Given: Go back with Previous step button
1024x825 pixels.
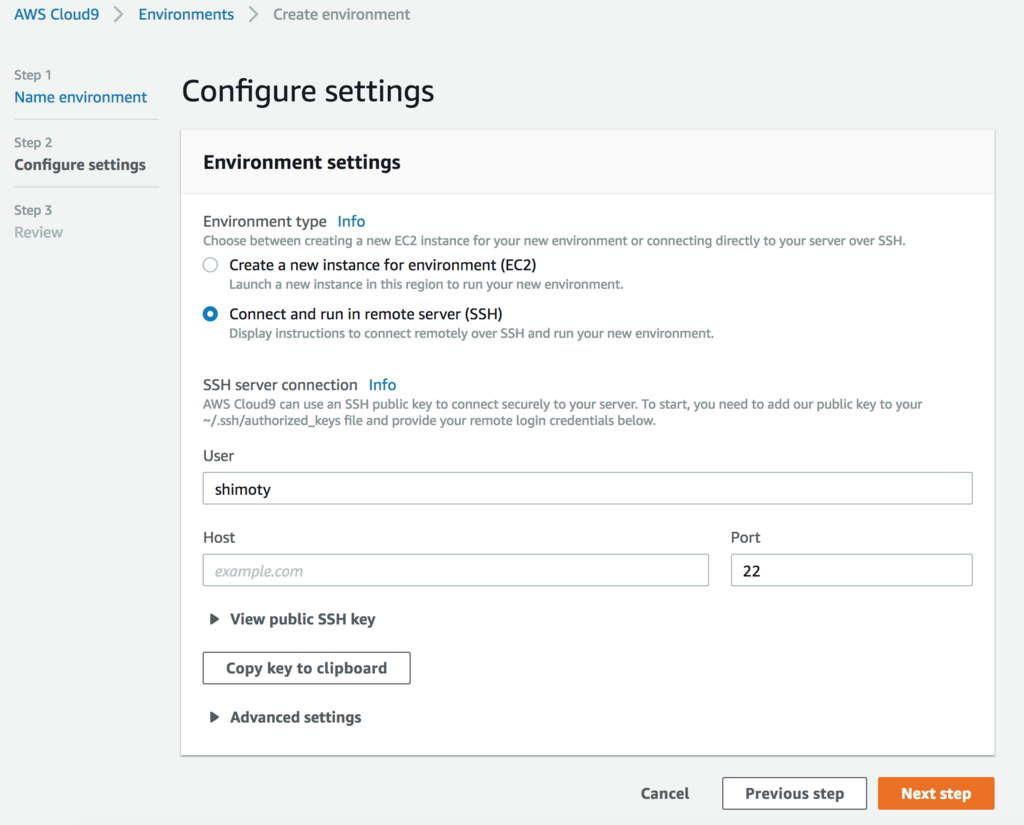Looking at the screenshot, I should (x=794, y=793).
